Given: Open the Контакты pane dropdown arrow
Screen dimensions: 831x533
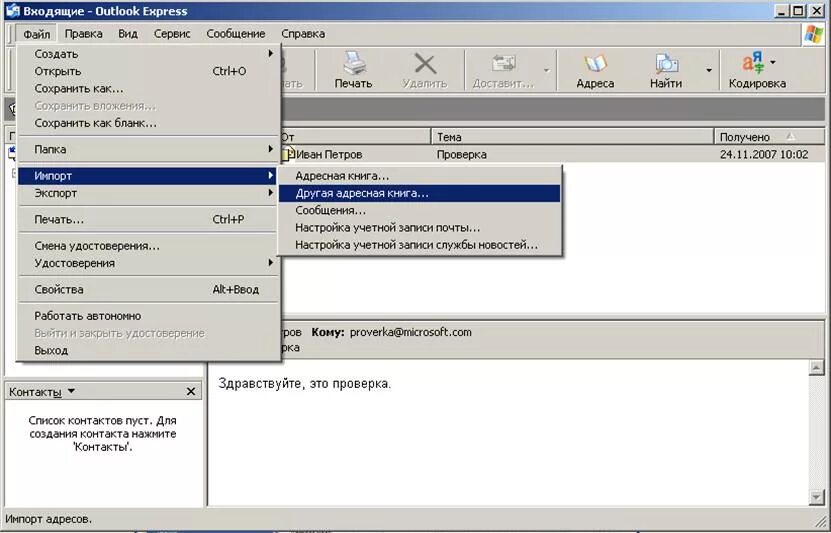Looking at the screenshot, I should click(72, 391).
